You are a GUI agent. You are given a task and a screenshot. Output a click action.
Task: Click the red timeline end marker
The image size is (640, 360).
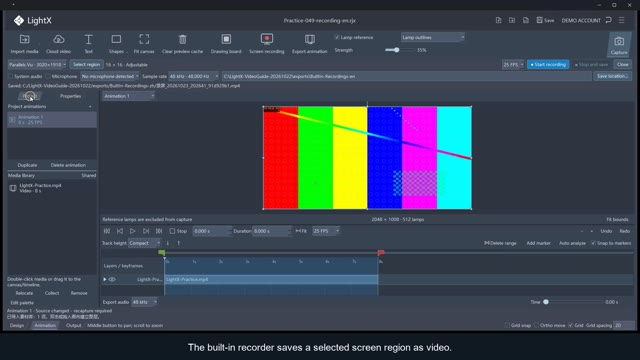click(x=380, y=253)
